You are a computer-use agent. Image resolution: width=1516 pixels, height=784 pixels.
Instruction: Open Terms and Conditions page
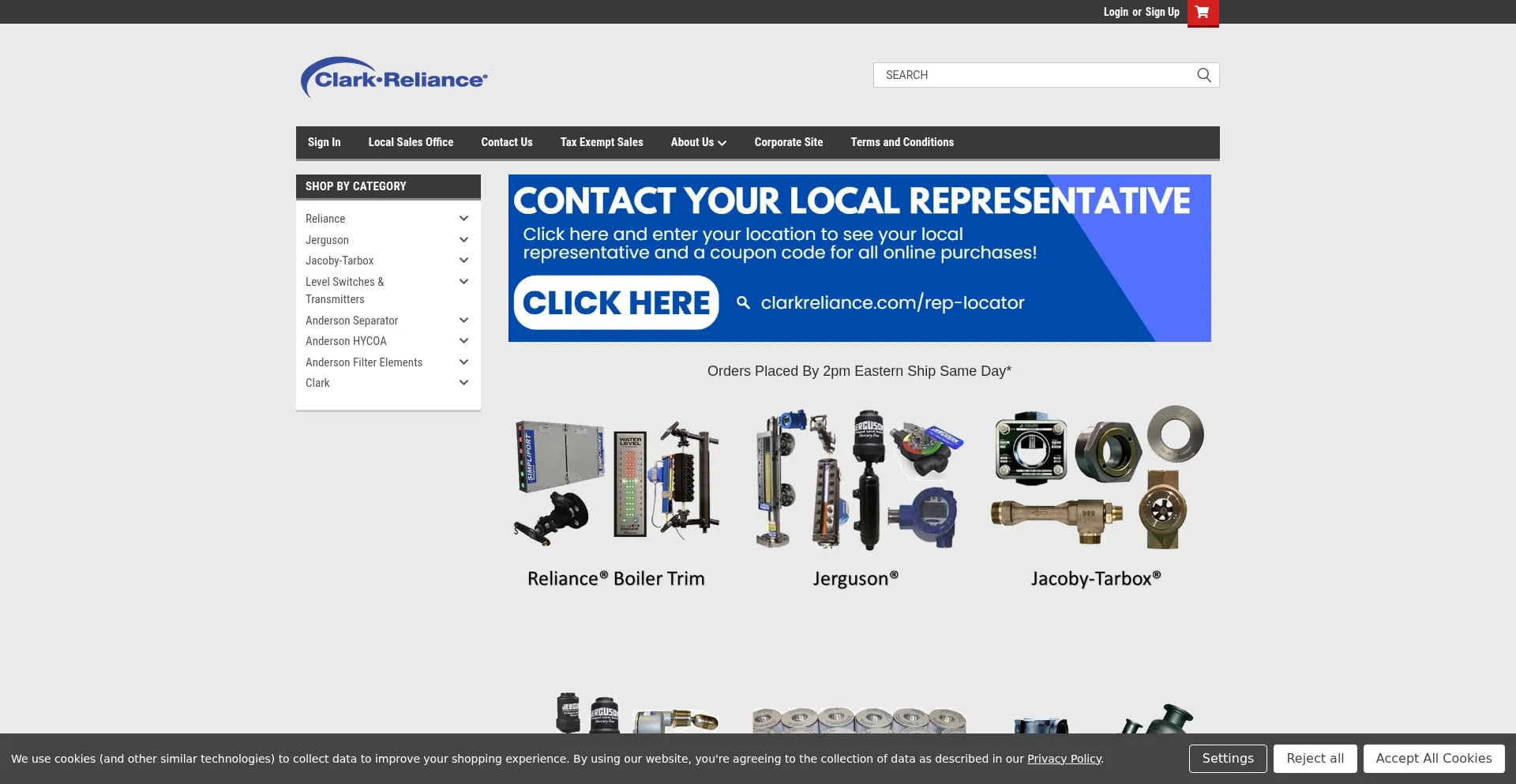pyautogui.click(x=902, y=142)
